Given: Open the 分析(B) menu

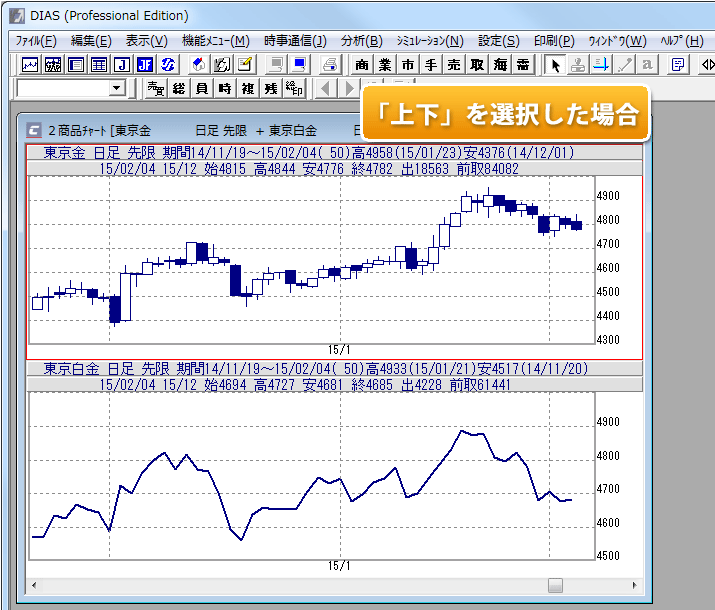Looking at the screenshot, I should point(361,41).
